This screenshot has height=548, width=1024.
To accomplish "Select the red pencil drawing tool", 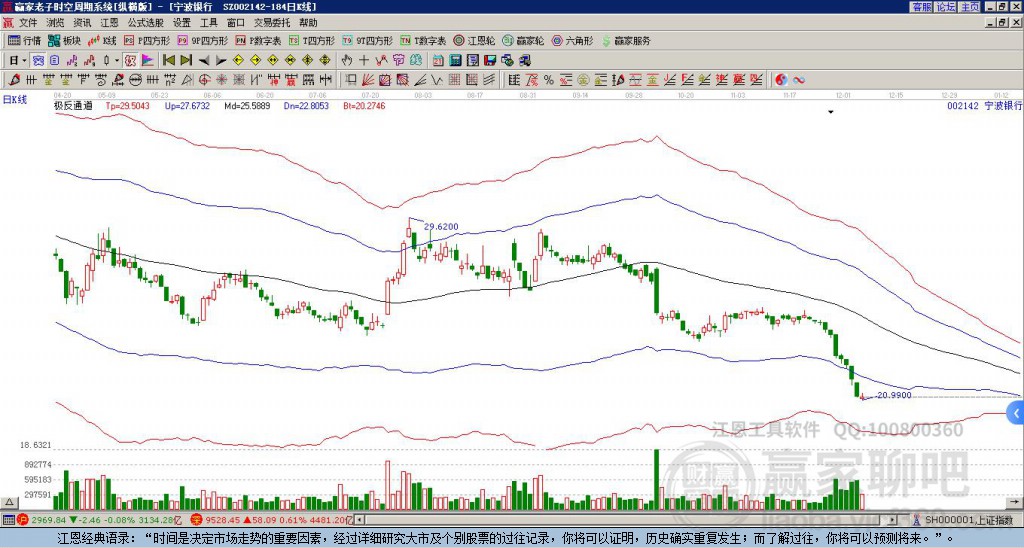I will [13, 80].
